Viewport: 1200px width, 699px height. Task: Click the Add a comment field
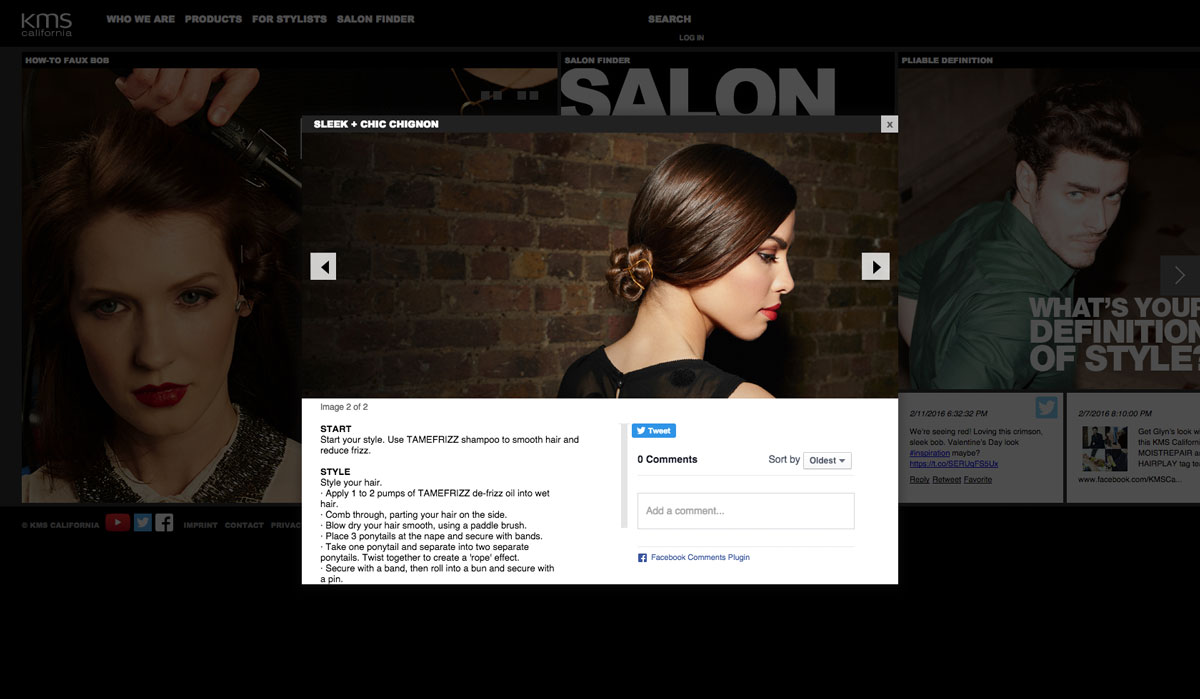tap(745, 511)
